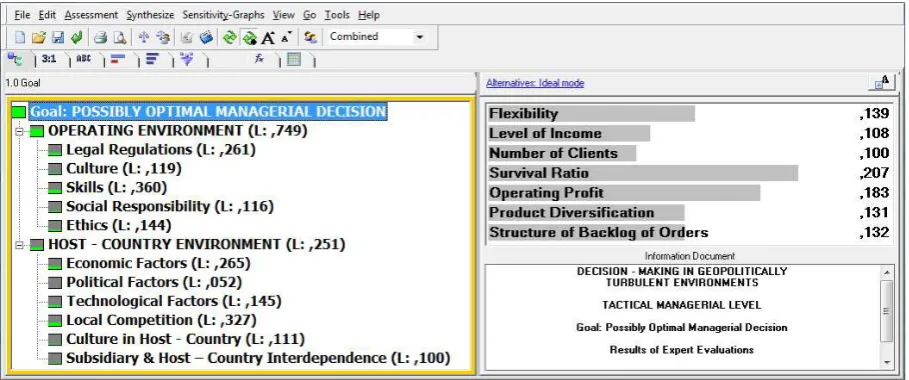Open print preview with the magnifier page icon
909x380 pixels.
pos(119,37)
